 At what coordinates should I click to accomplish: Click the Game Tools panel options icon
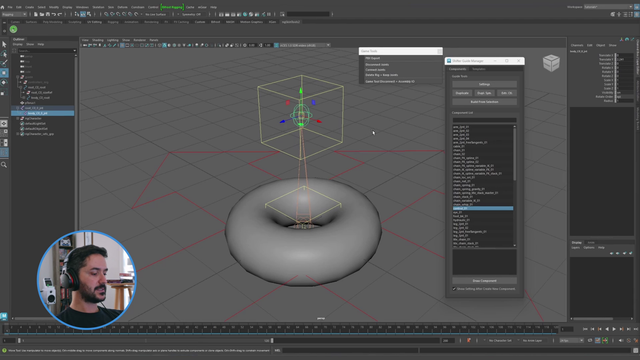pos(439,51)
